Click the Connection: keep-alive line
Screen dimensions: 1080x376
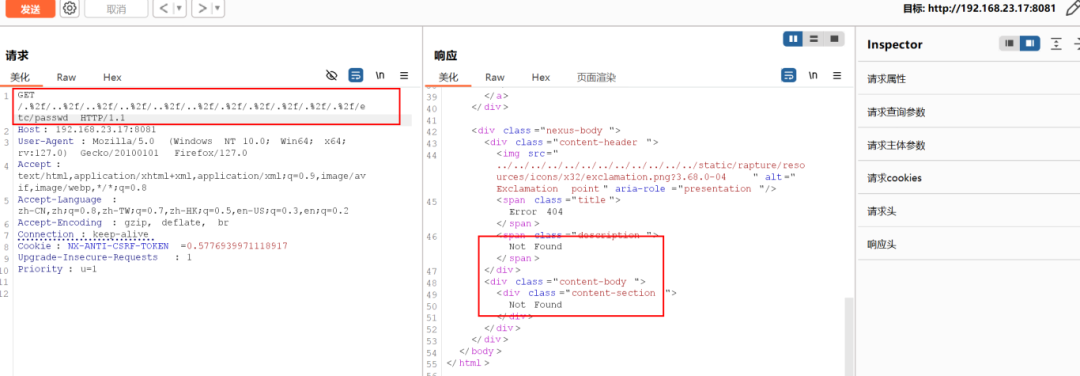click(x=83, y=234)
